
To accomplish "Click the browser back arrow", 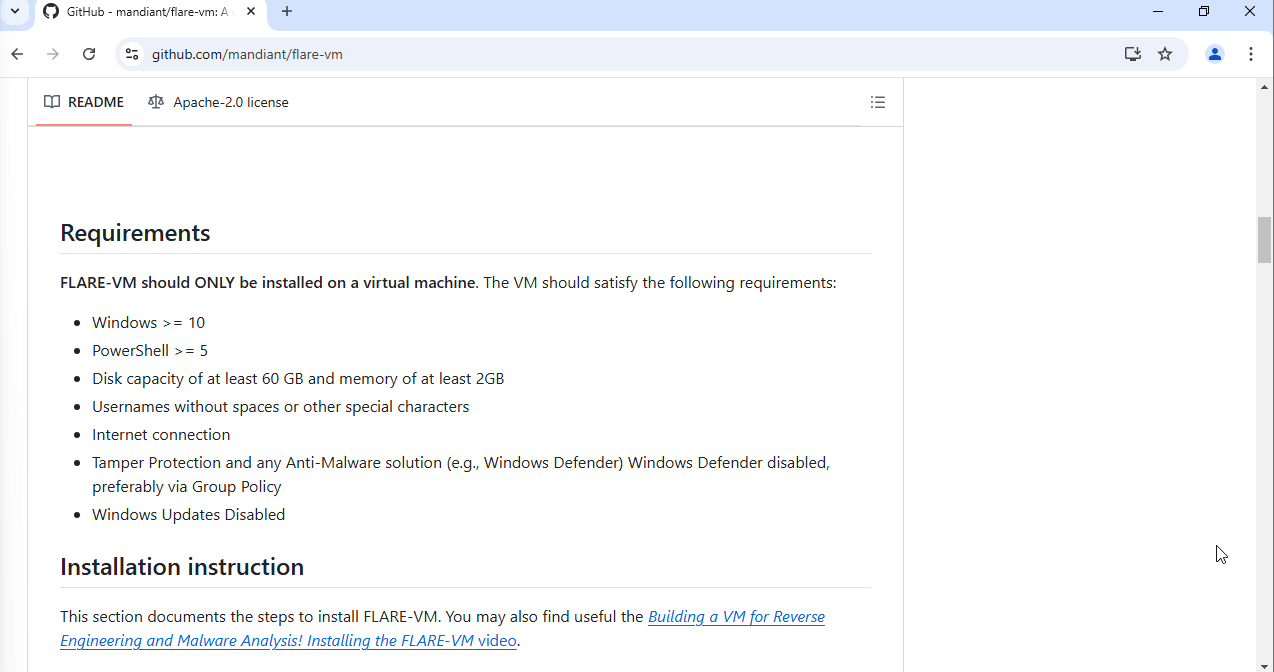I will coord(17,54).
